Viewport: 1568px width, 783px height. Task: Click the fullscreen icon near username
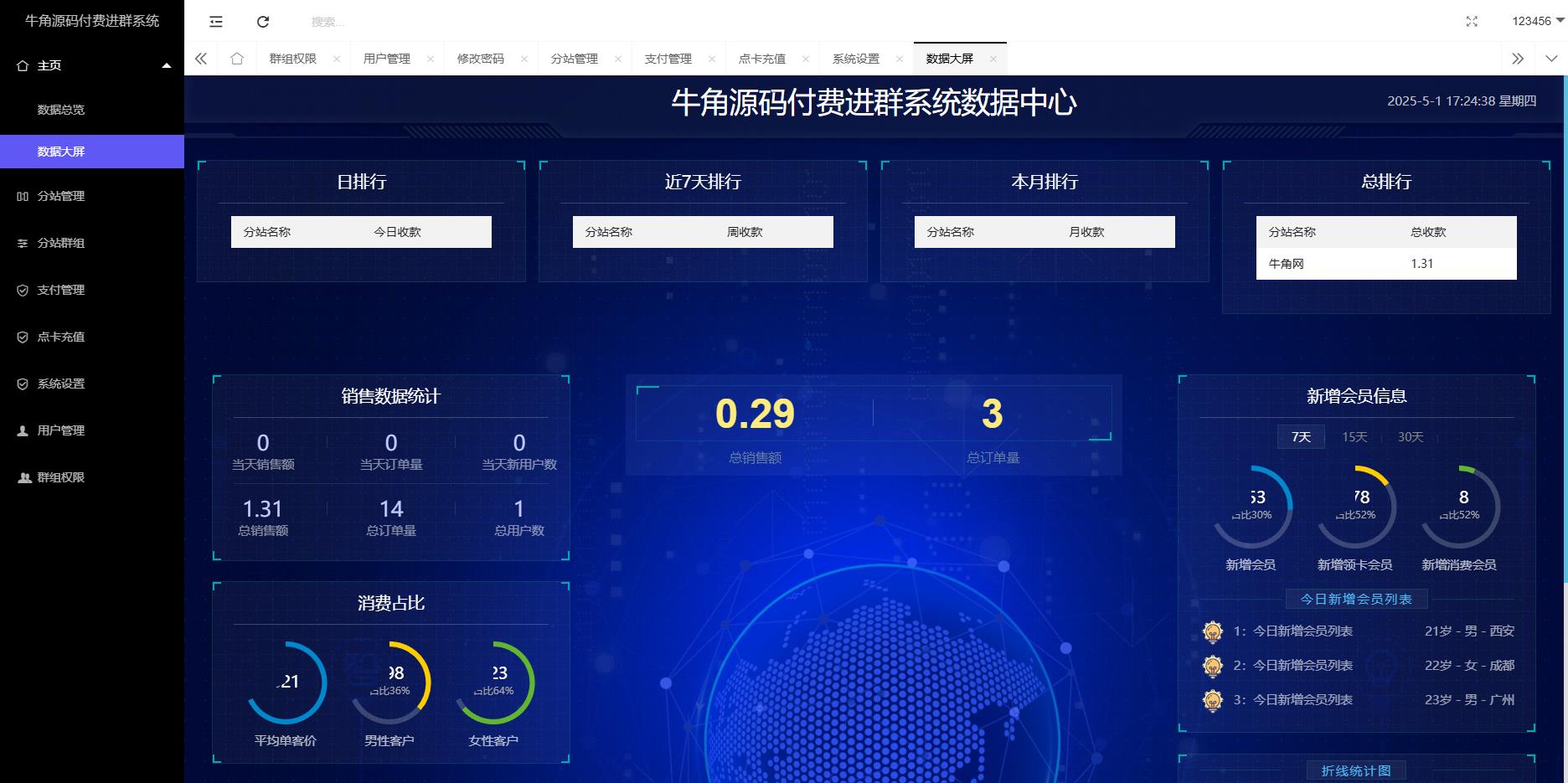pyautogui.click(x=1472, y=21)
